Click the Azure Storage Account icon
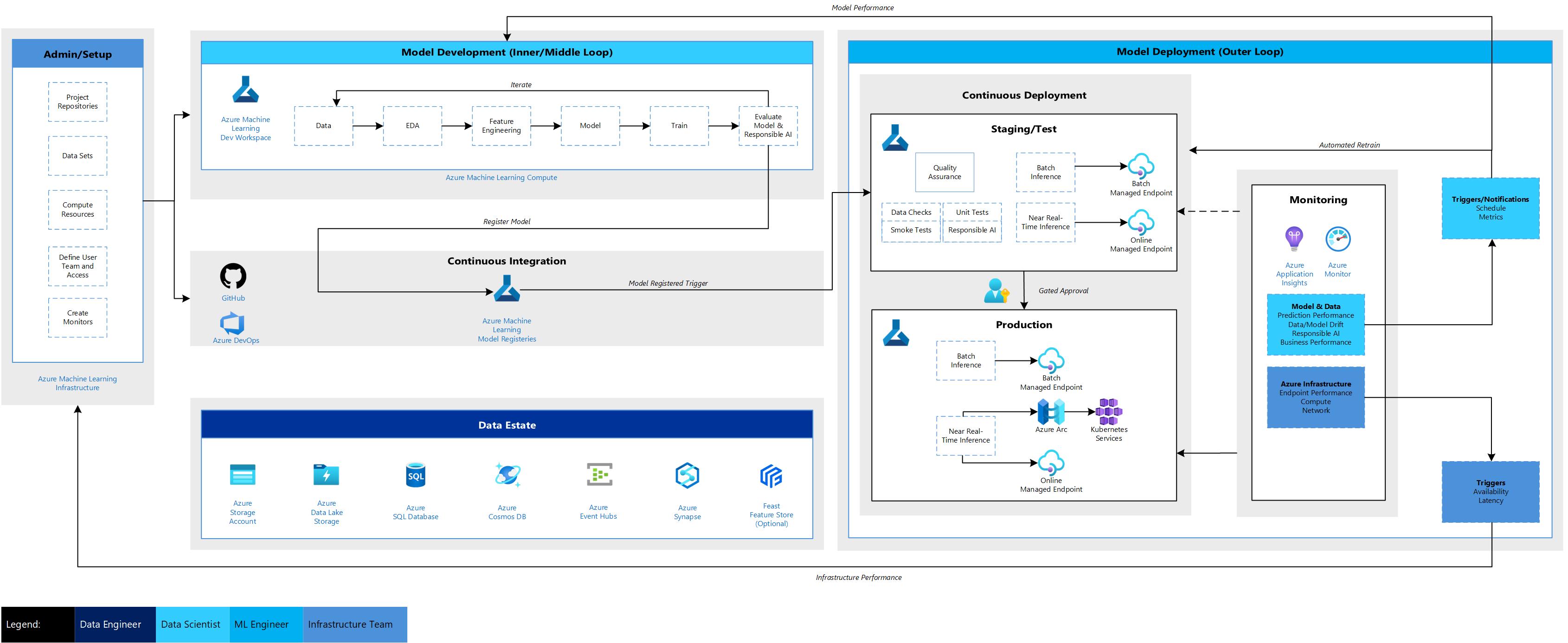The width and height of the screenshot is (1568, 643). pos(242,474)
